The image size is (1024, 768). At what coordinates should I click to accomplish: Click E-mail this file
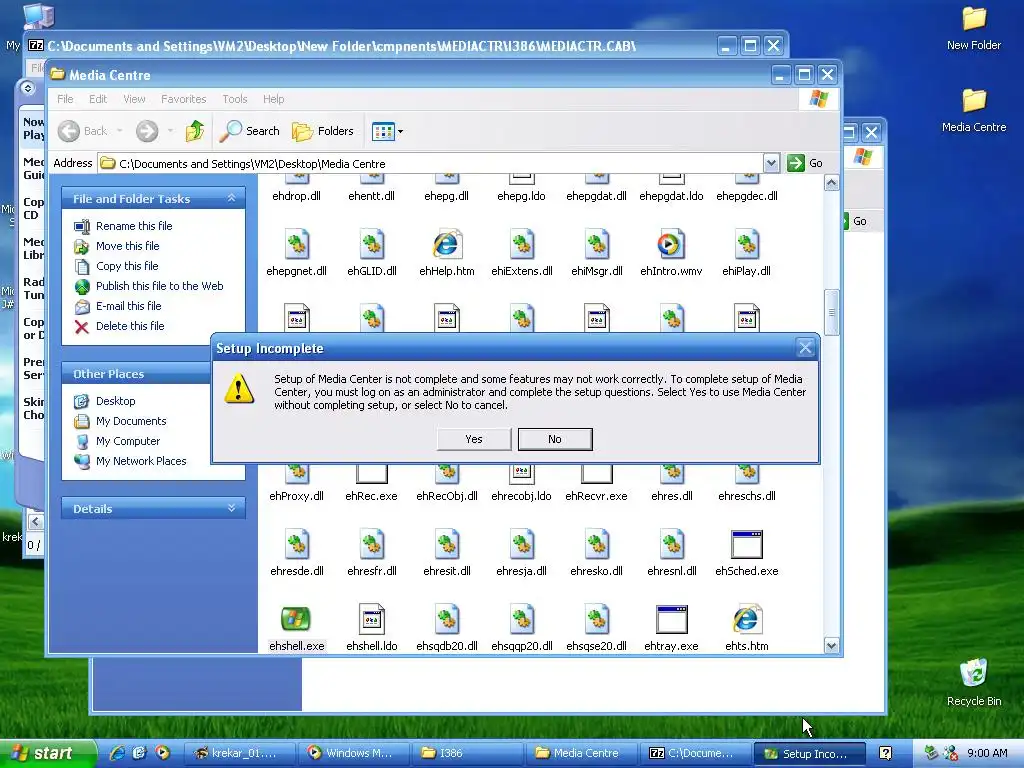pyautogui.click(x=128, y=306)
